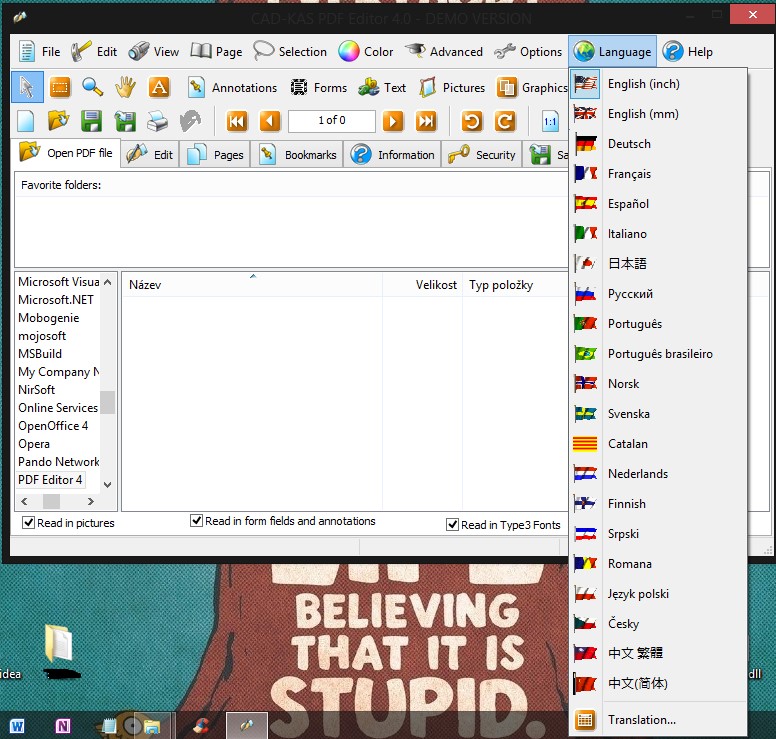Image resolution: width=776 pixels, height=739 pixels.
Task: Choose Español language
Action: point(658,203)
